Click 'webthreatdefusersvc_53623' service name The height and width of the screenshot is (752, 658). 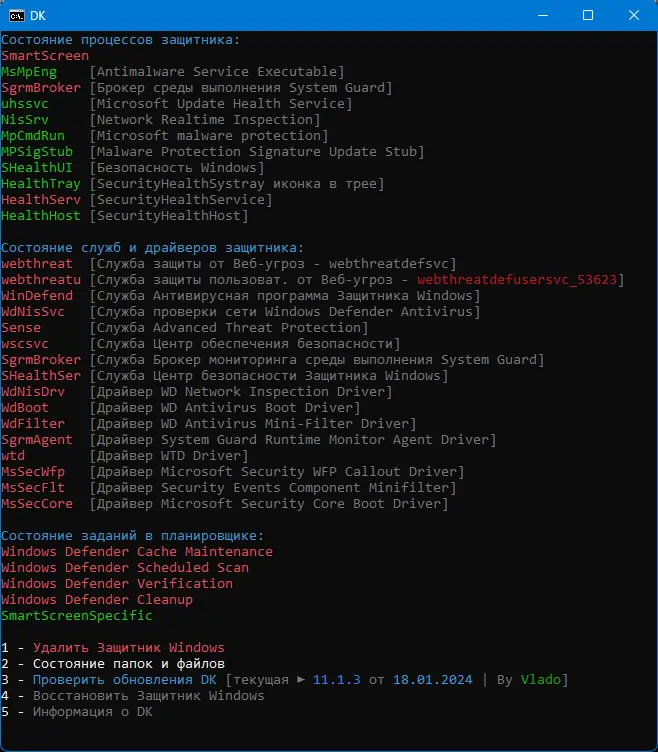[519, 280]
